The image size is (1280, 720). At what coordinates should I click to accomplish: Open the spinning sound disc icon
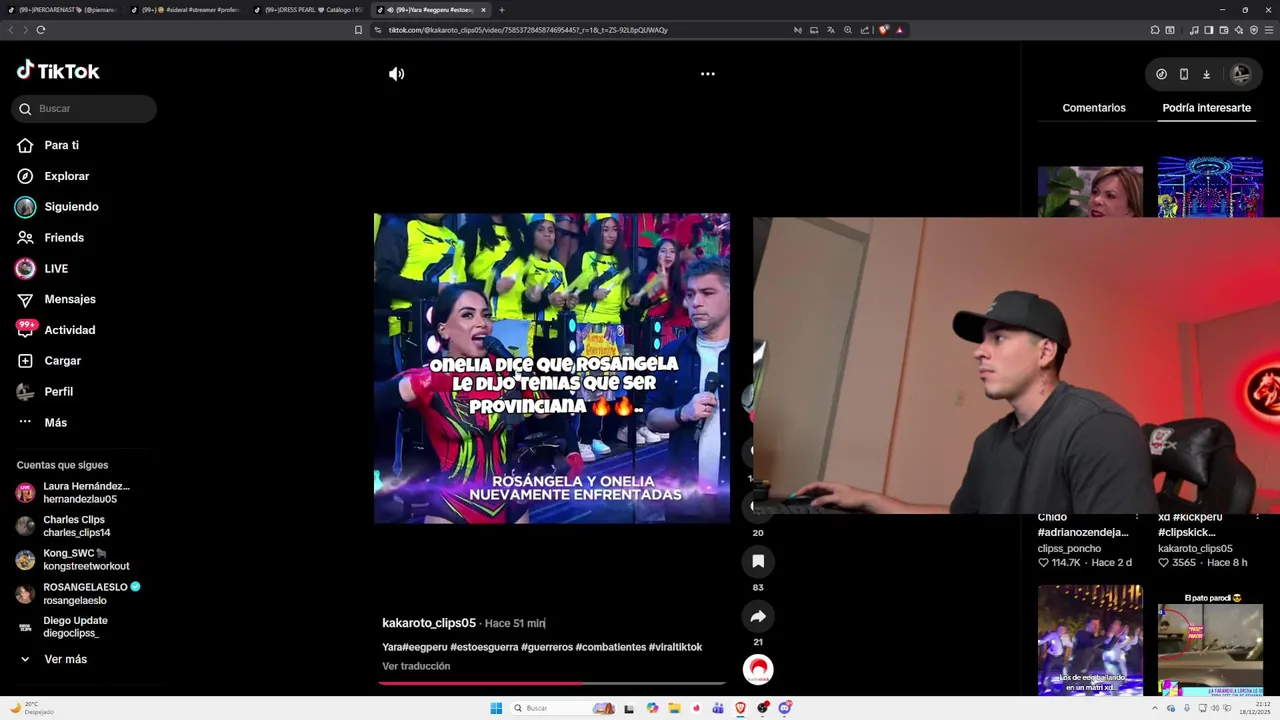tap(758, 669)
